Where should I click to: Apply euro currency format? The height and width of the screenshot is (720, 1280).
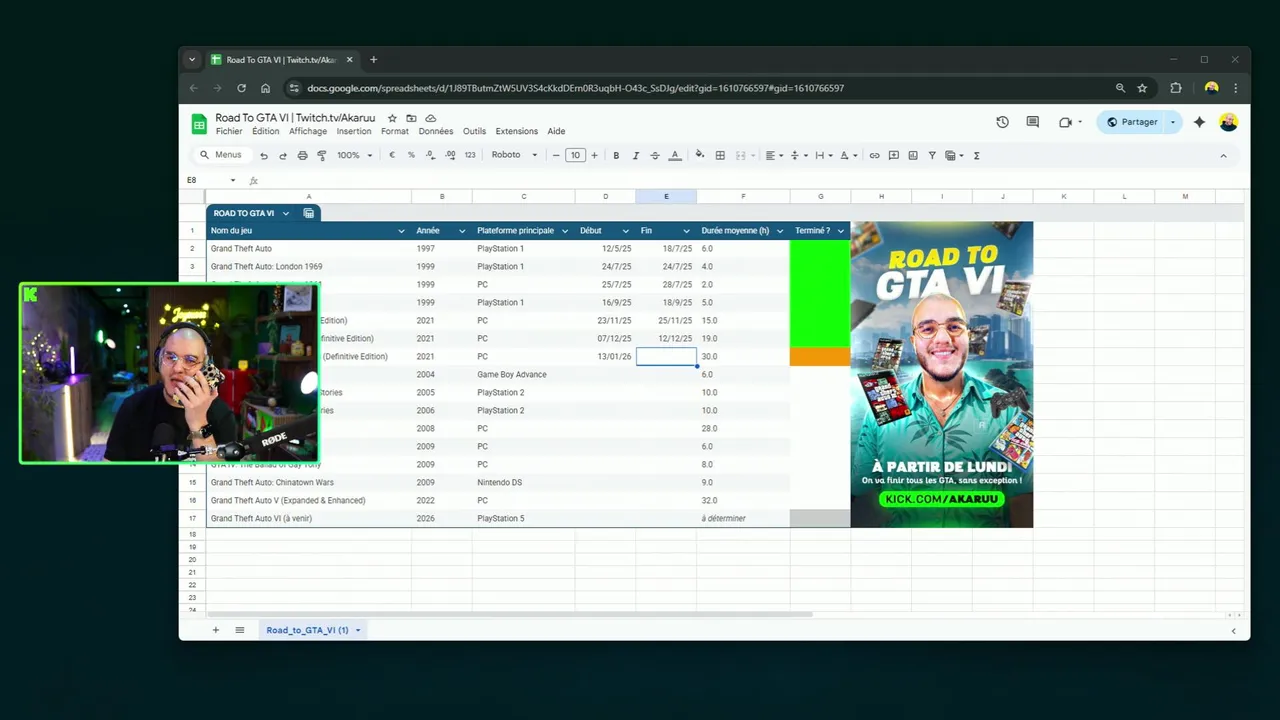pyautogui.click(x=392, y=155)
